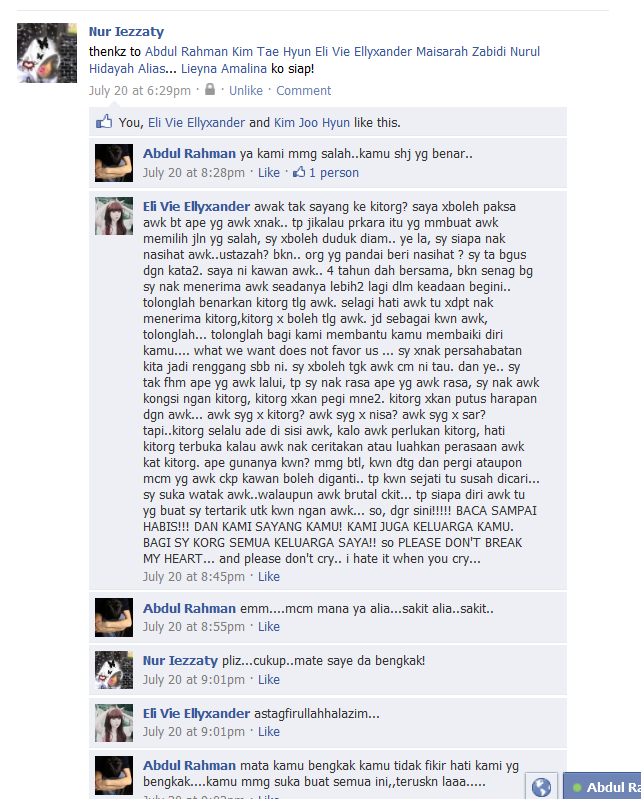This screenshot has width=641, height=799.
Task: Open Abdul Rahman chat tab
Action: click(603, 787)
